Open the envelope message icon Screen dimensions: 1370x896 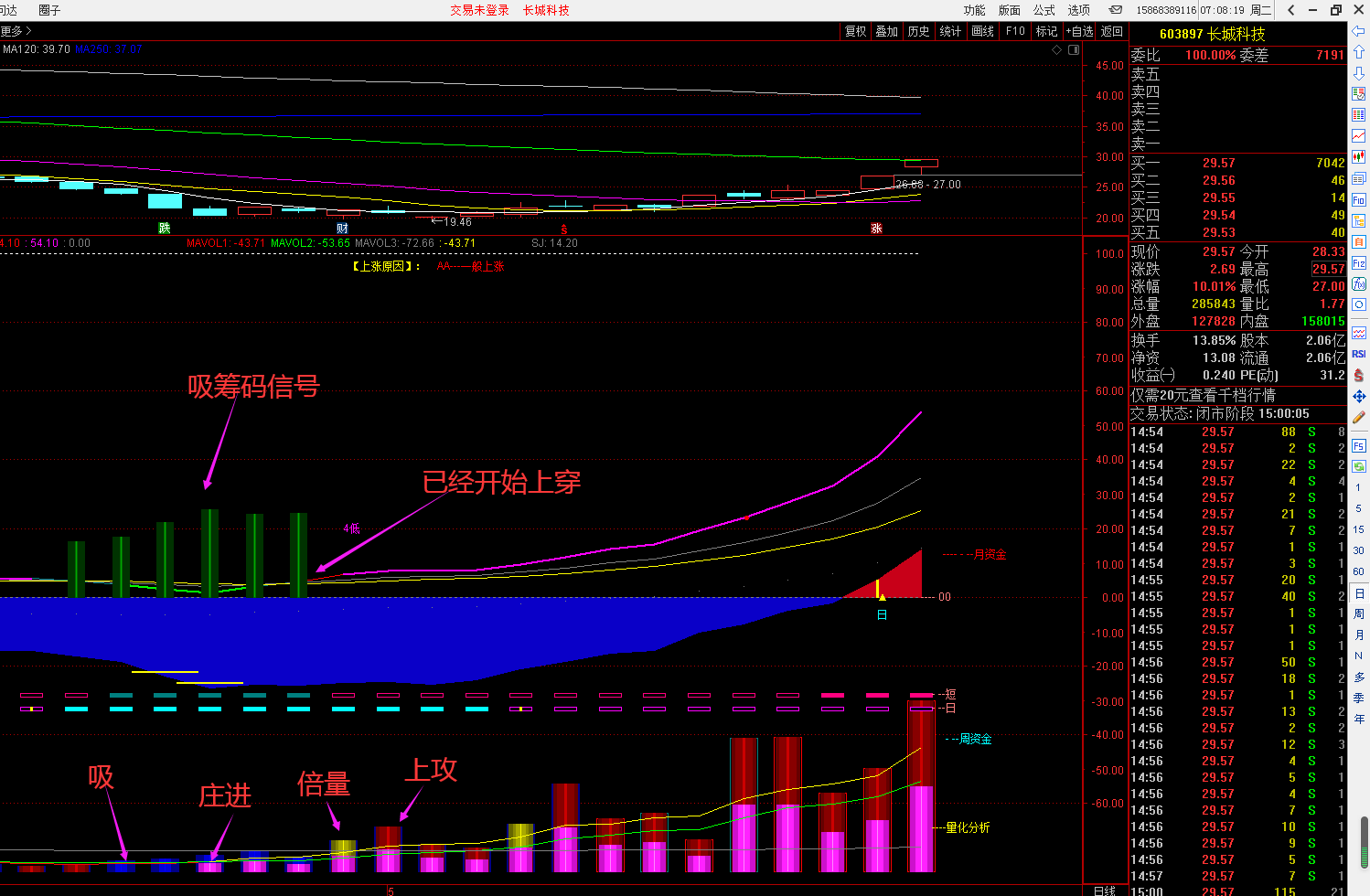pos(1116,10)
